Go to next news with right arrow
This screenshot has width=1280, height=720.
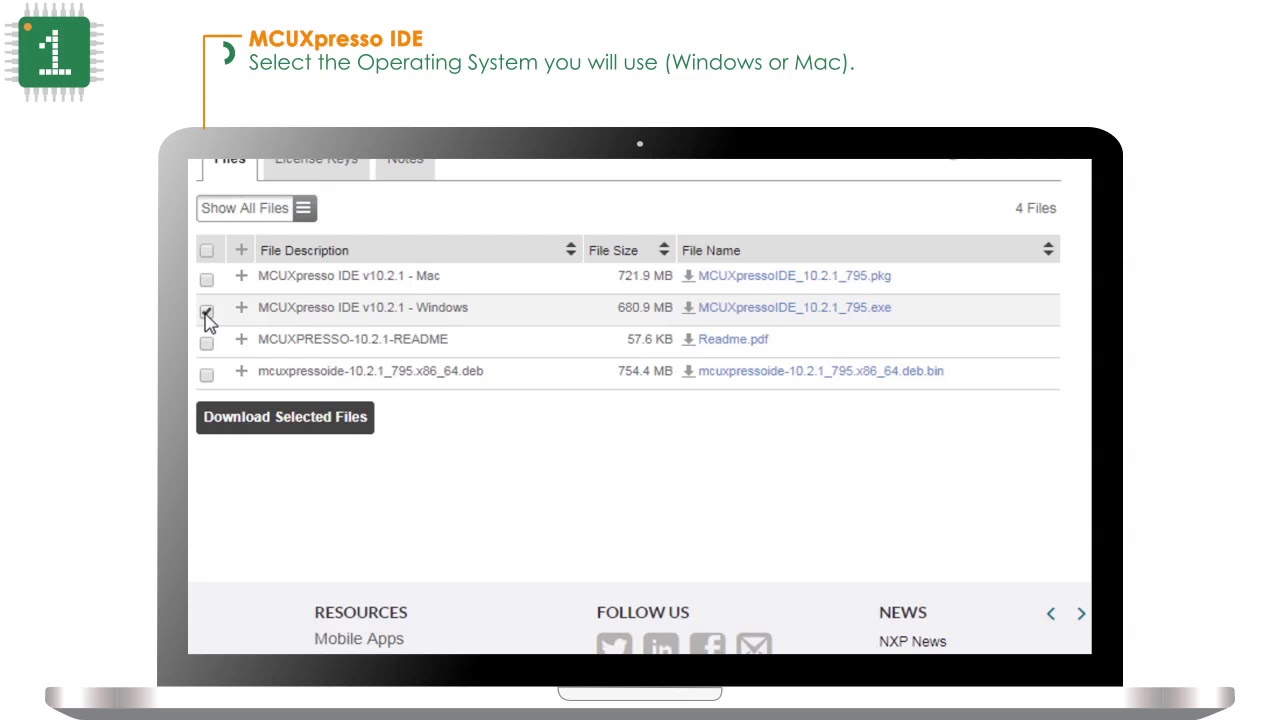[x=1081, y=614]
